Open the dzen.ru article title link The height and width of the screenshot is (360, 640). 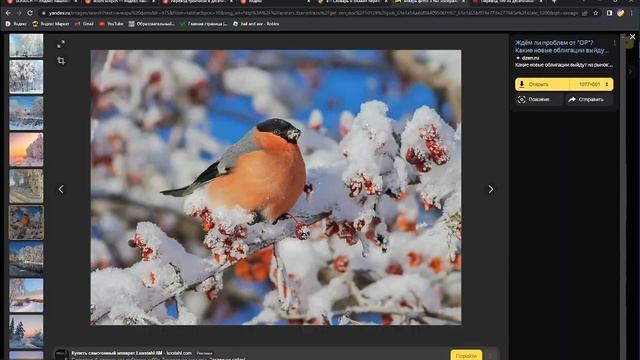coord(561,47)
